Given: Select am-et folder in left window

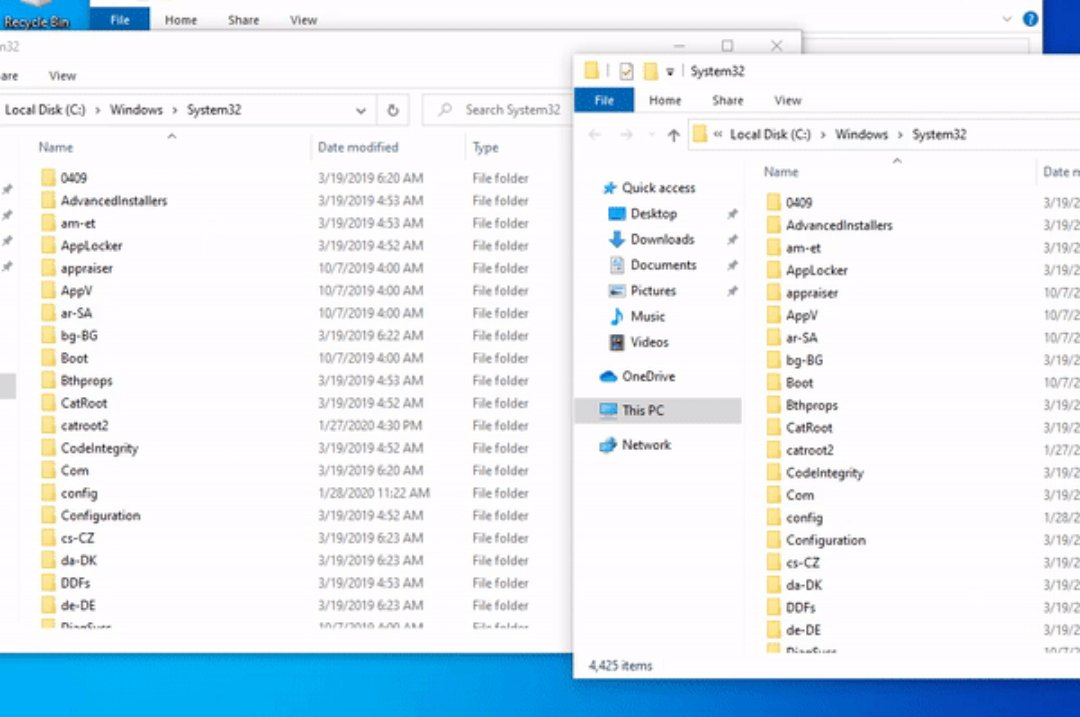Looking at the screenshot, I should (x=78, y=224).
